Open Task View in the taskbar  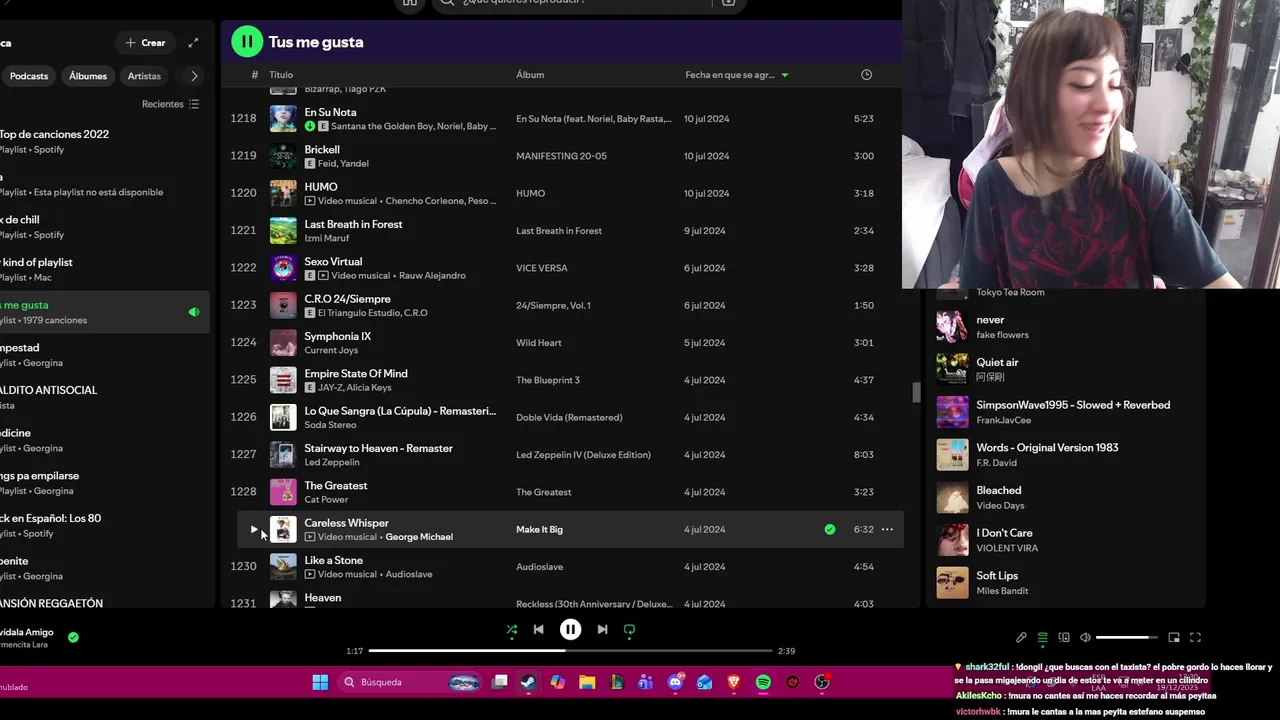pos(499,682)
